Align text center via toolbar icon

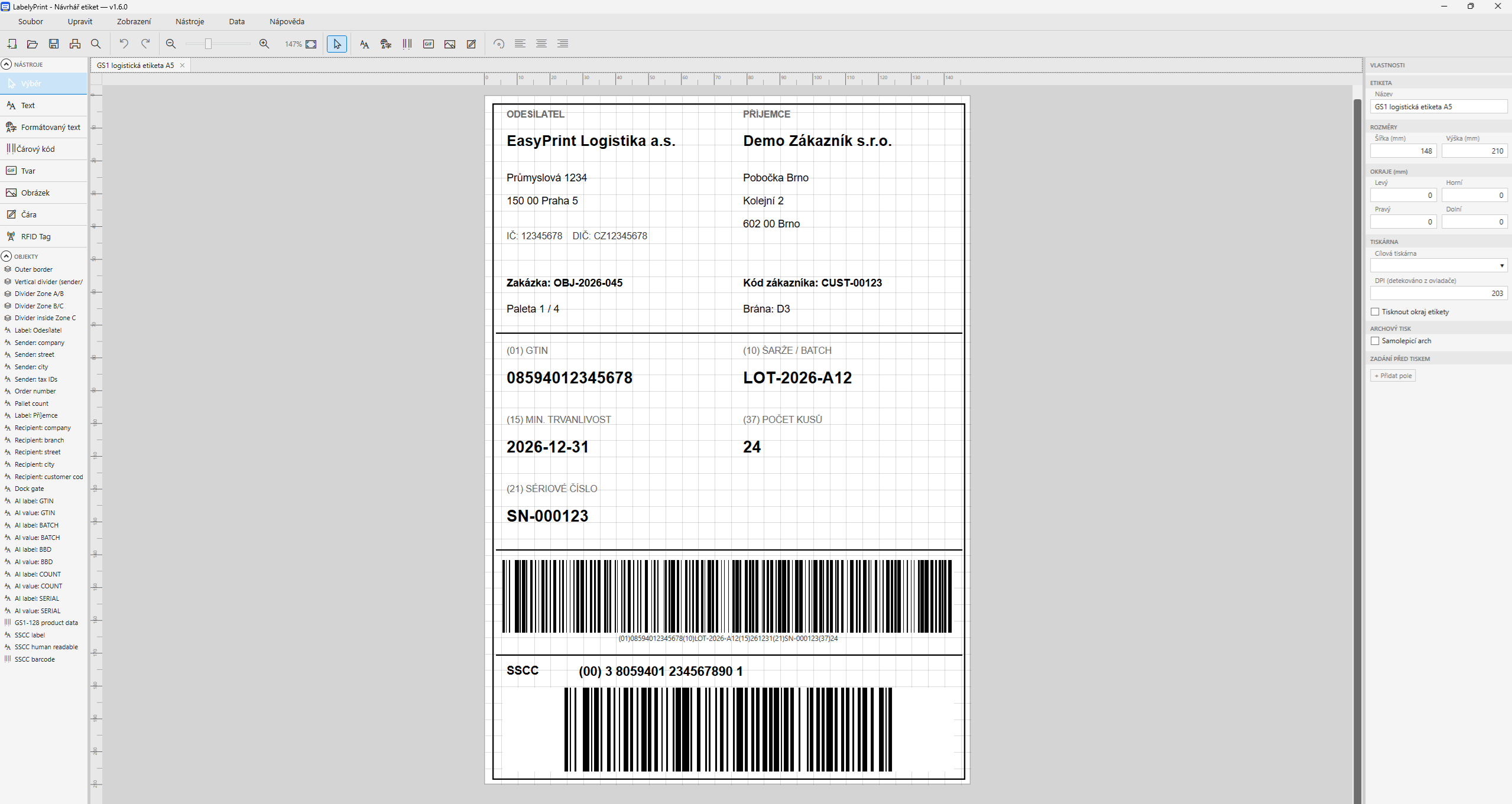click(x=541, y=44)
